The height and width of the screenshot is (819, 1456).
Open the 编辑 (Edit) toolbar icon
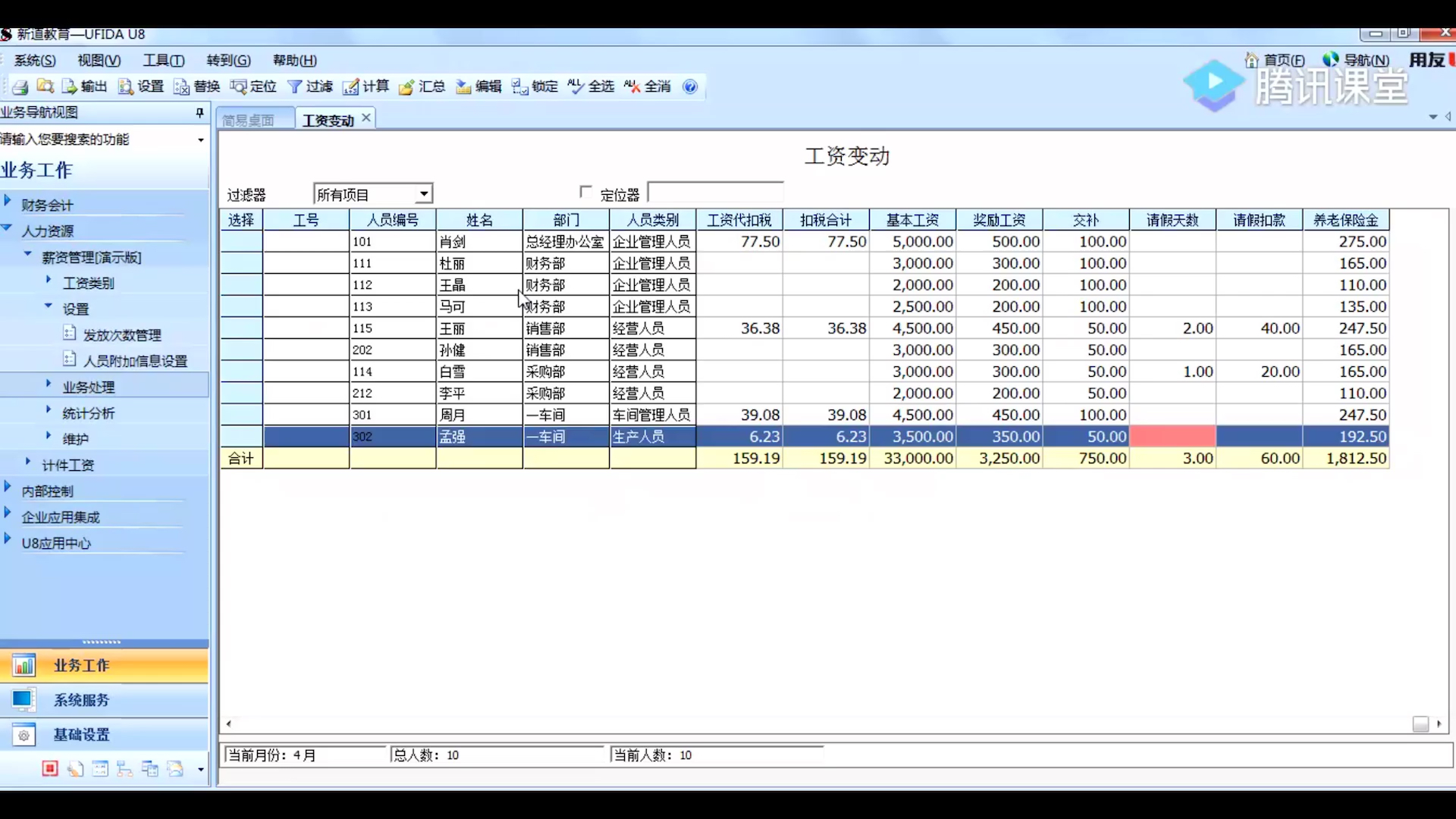pos(478,86)
